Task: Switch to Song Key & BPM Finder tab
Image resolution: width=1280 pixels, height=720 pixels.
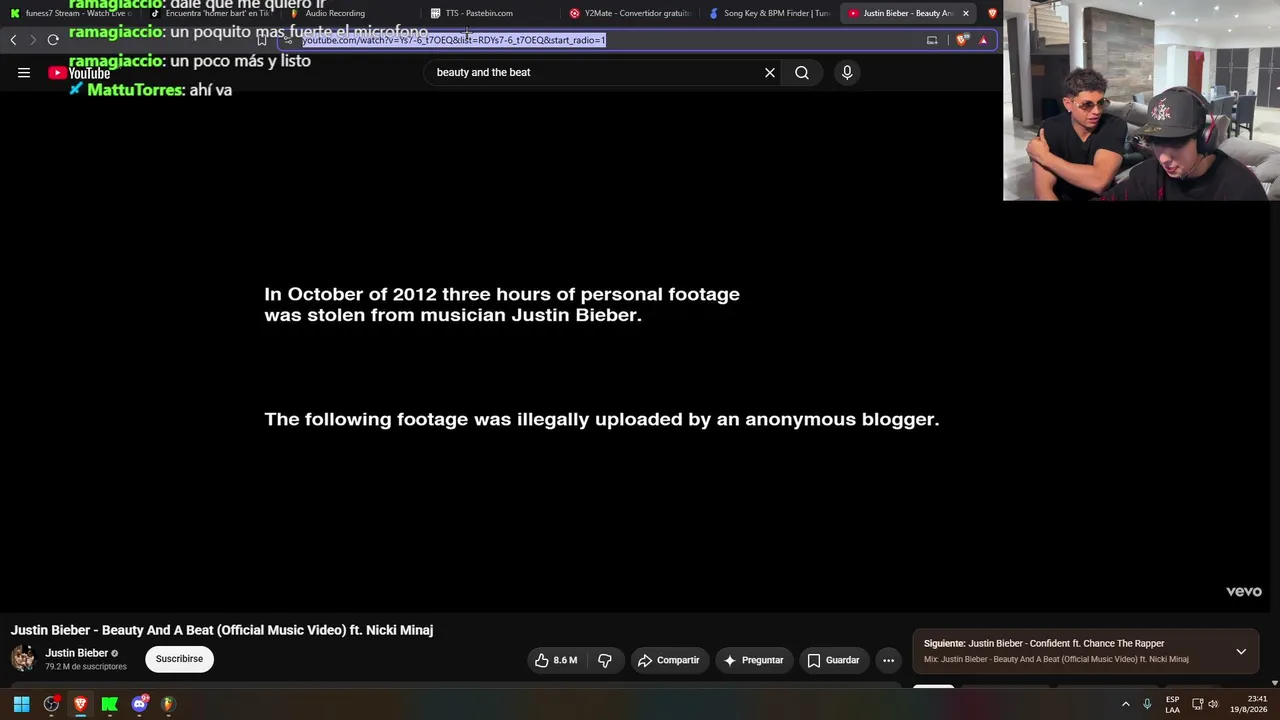Action: [770, 13]
